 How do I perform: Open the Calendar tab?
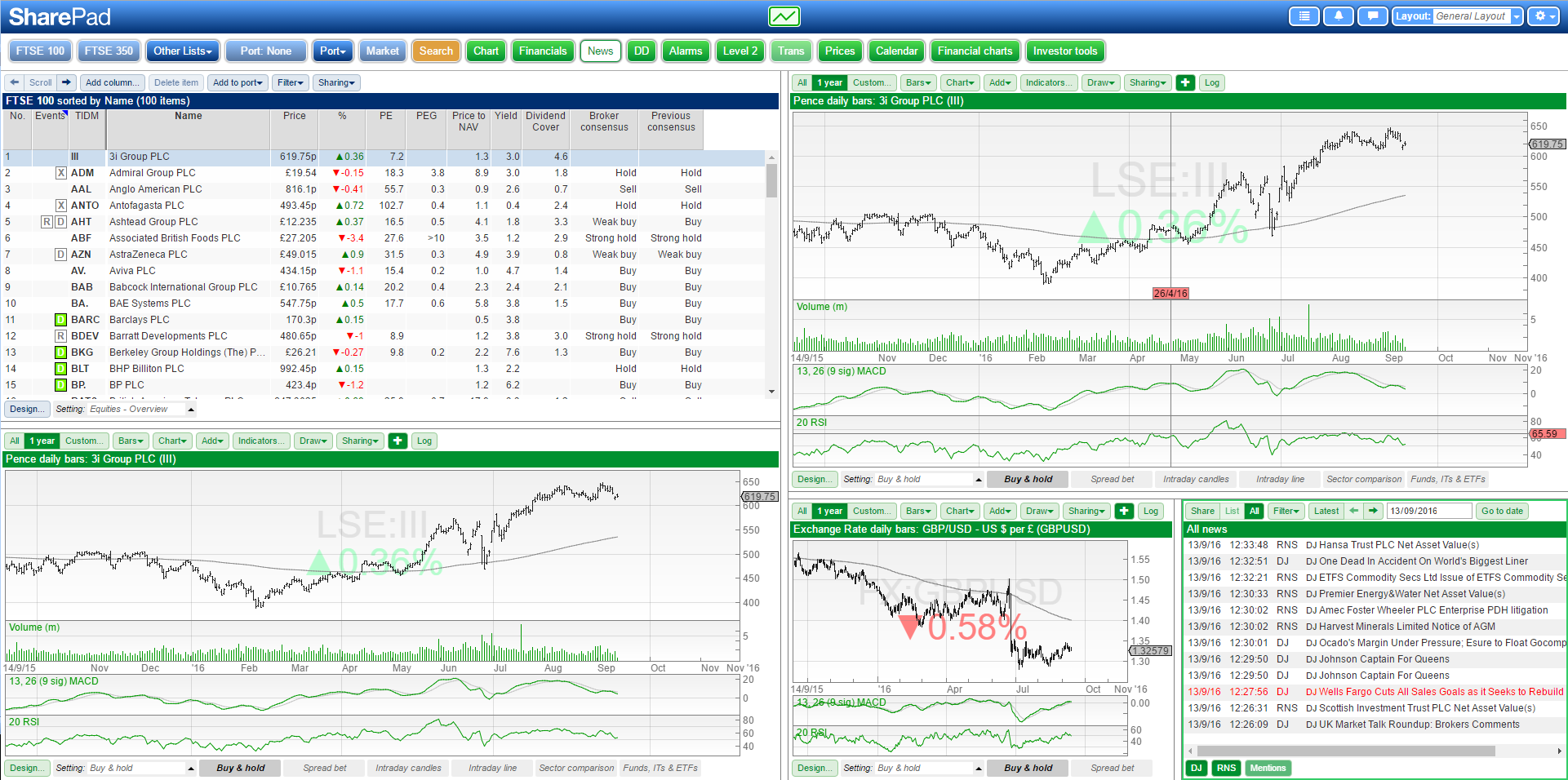pyautogui.click(x=896, y=51)
